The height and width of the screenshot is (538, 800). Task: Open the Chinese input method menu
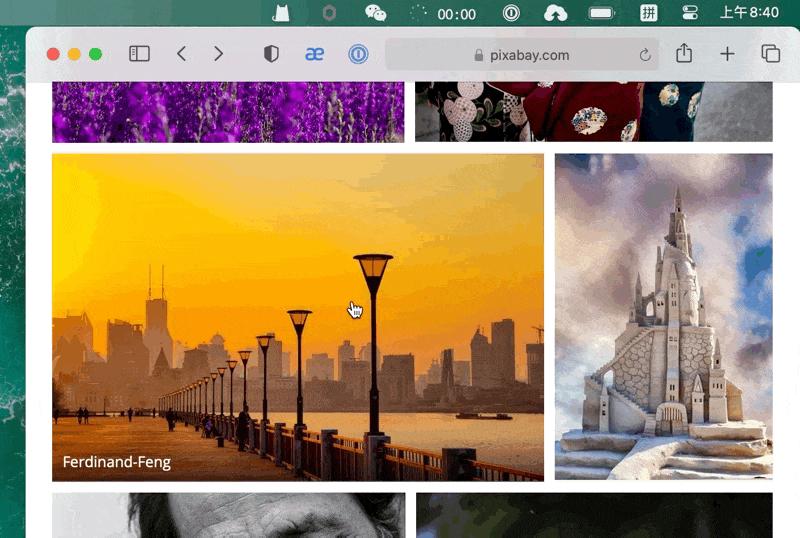click(648, 13)
